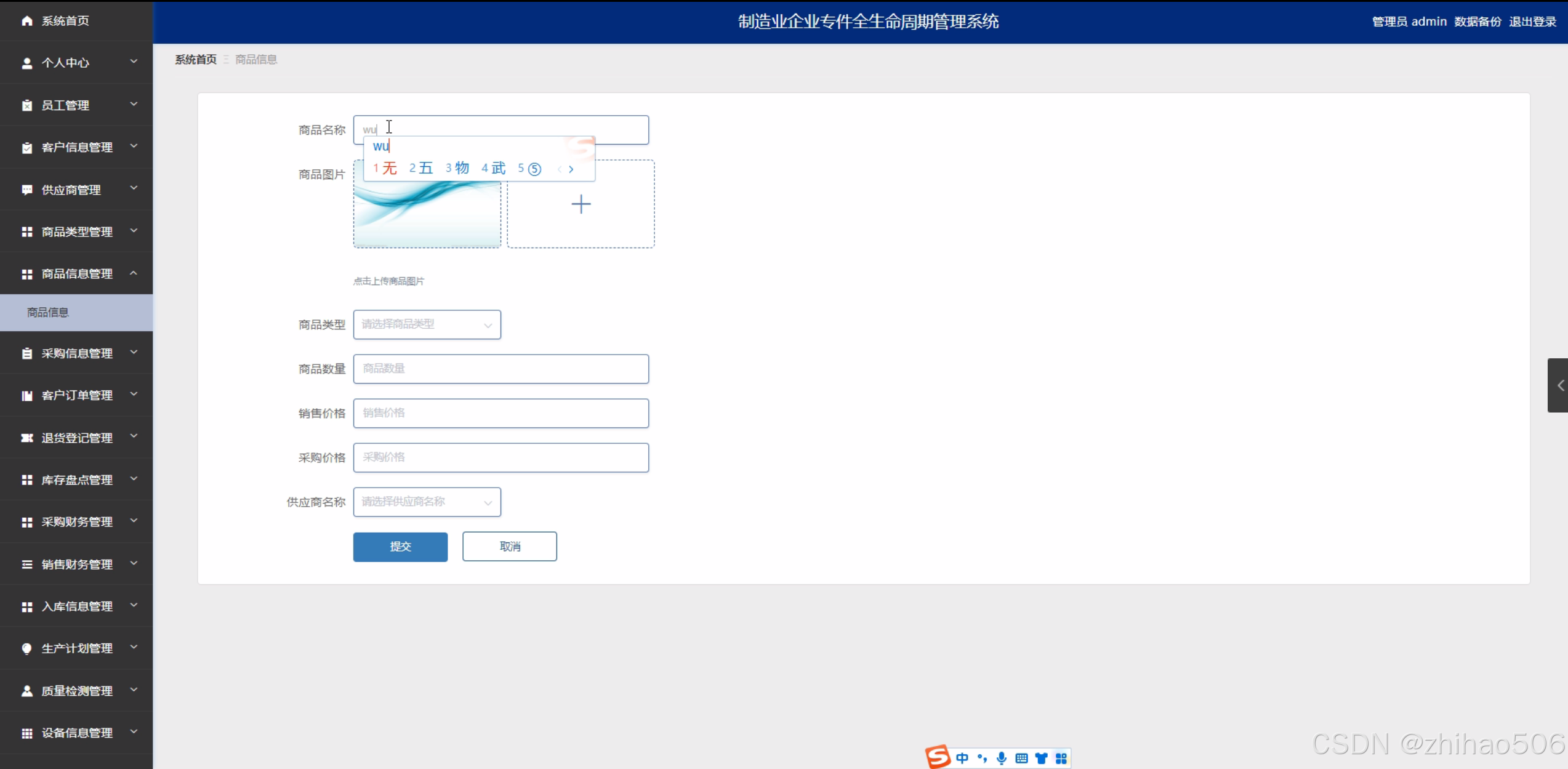Click the 退出登录 logout link

(1532, 22)
